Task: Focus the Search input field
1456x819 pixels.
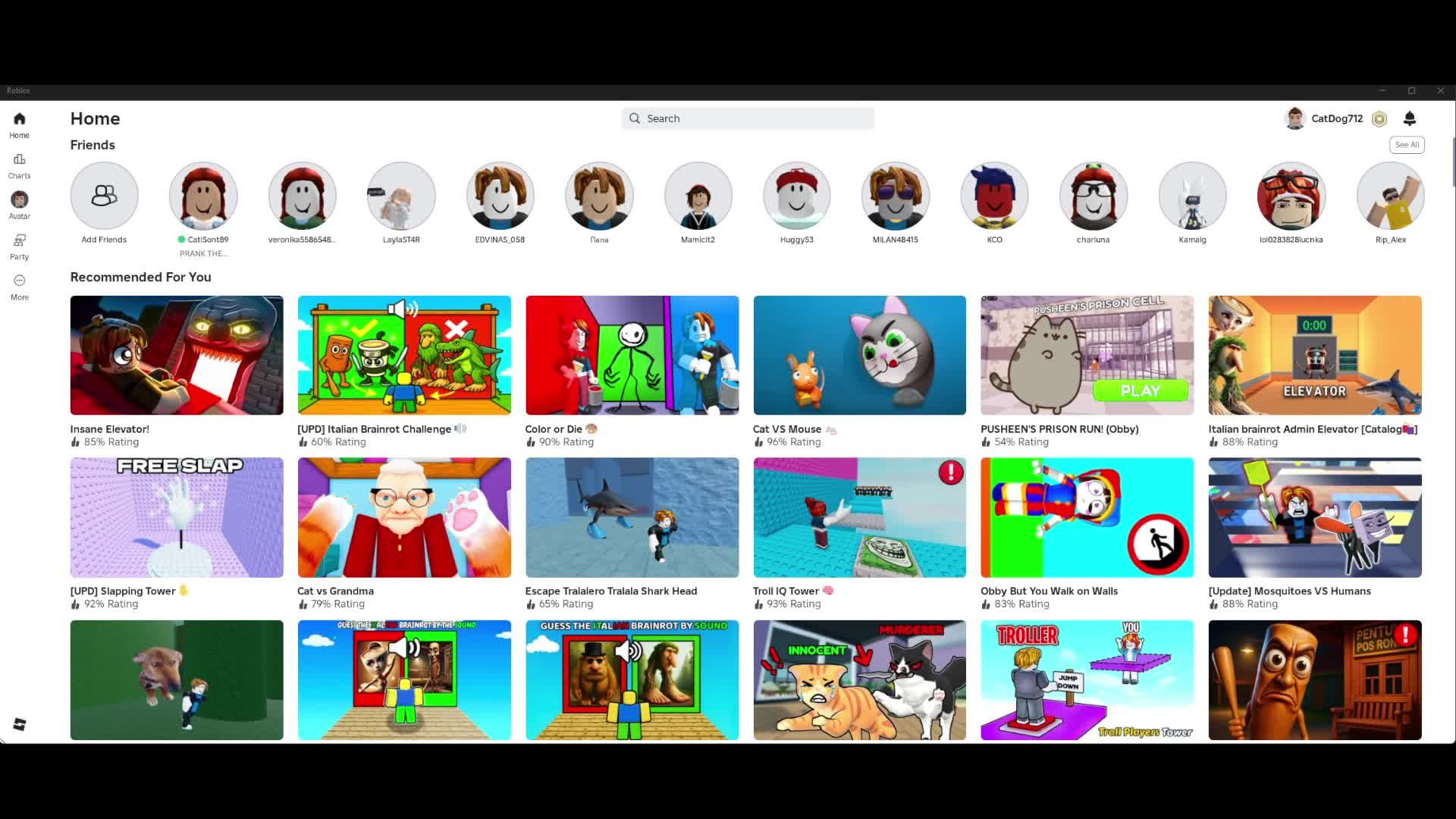Action: click(748, 118)
